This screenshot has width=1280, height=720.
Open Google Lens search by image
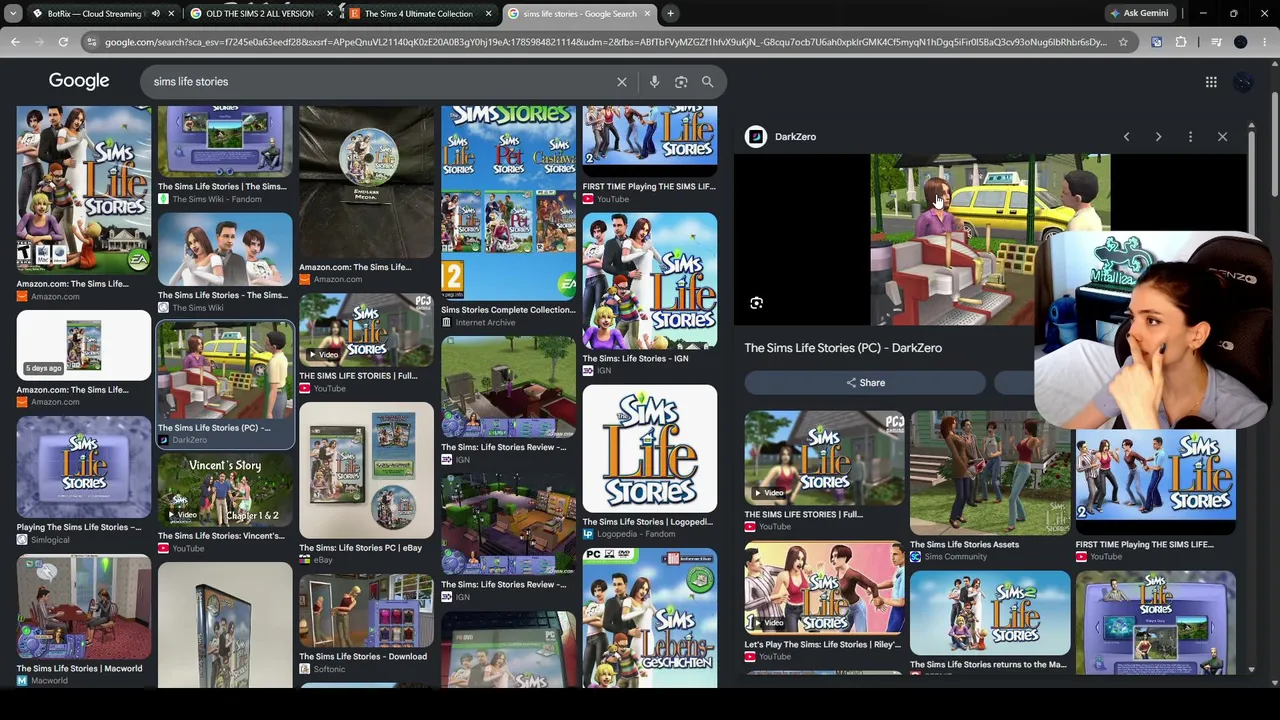coord(681,82)
